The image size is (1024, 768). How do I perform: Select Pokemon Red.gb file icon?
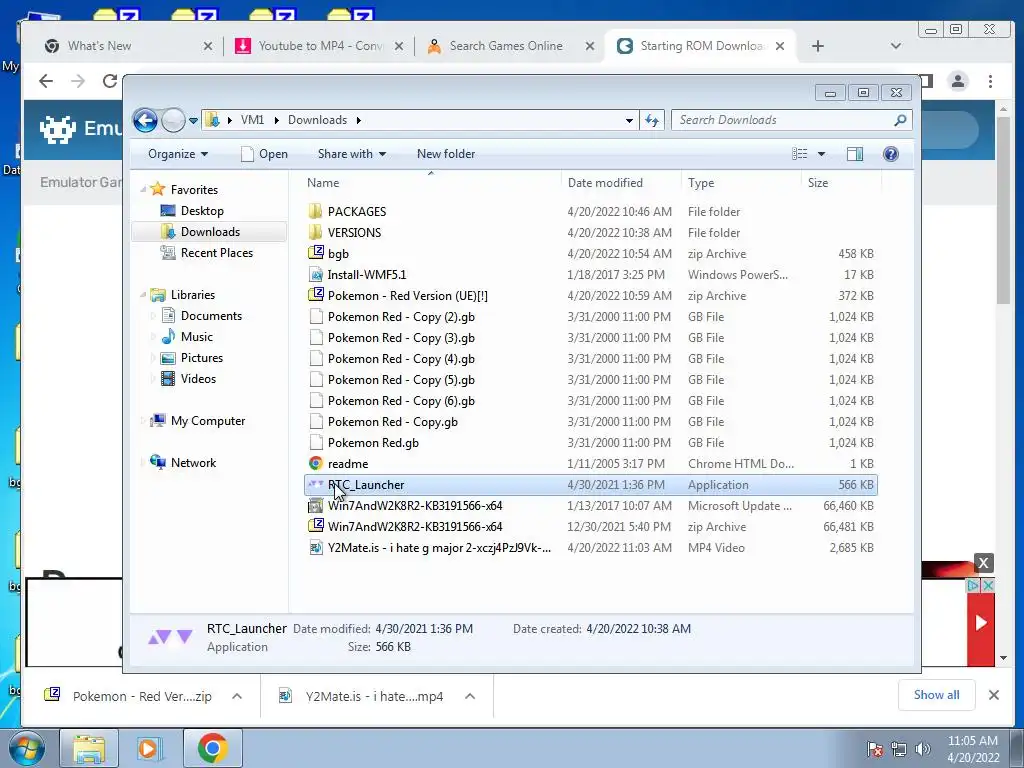(315, 442)
